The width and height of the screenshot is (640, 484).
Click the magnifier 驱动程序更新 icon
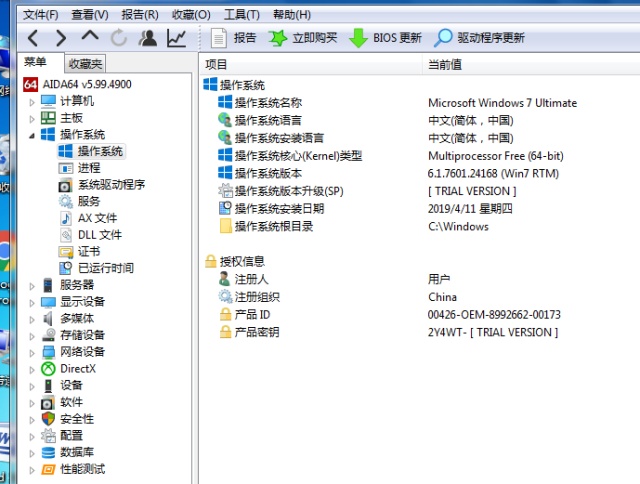click(x=443, y=38)
